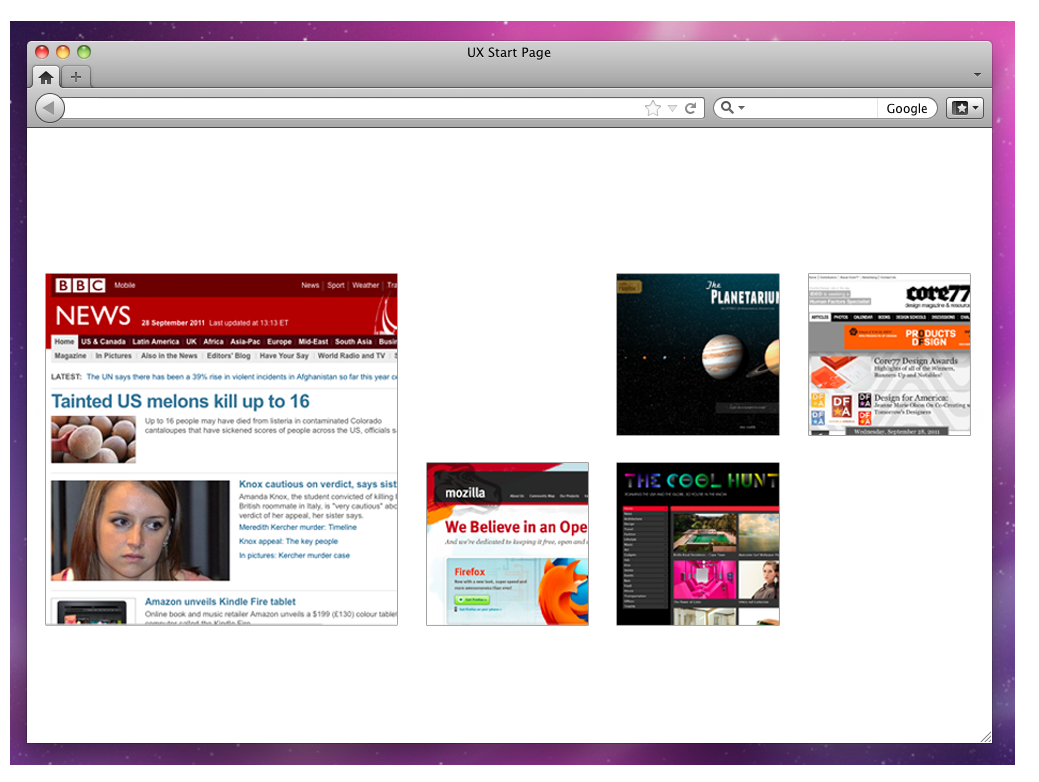Open the Bookmarks star menu button

(x=965, y=108)
